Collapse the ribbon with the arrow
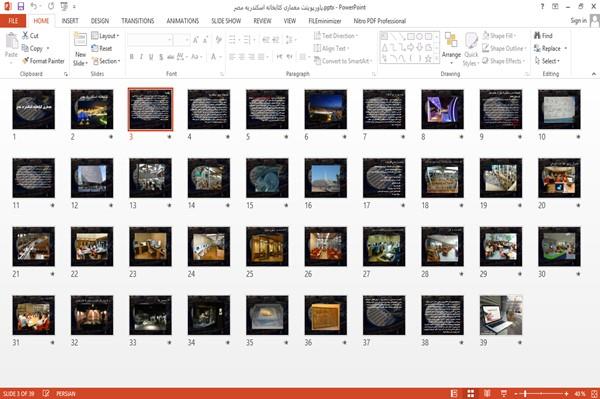 tap(593, 74)
